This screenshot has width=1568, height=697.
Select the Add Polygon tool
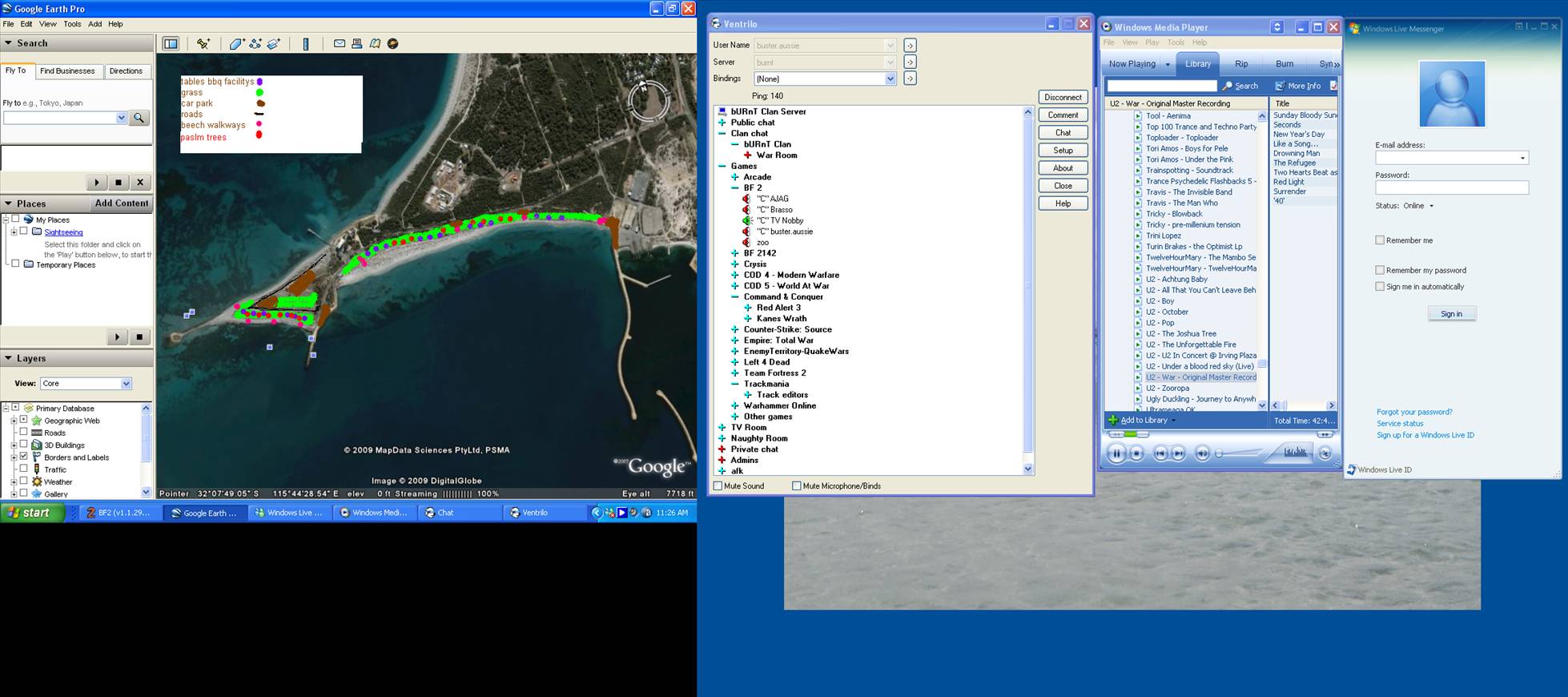tap(237, 44)
